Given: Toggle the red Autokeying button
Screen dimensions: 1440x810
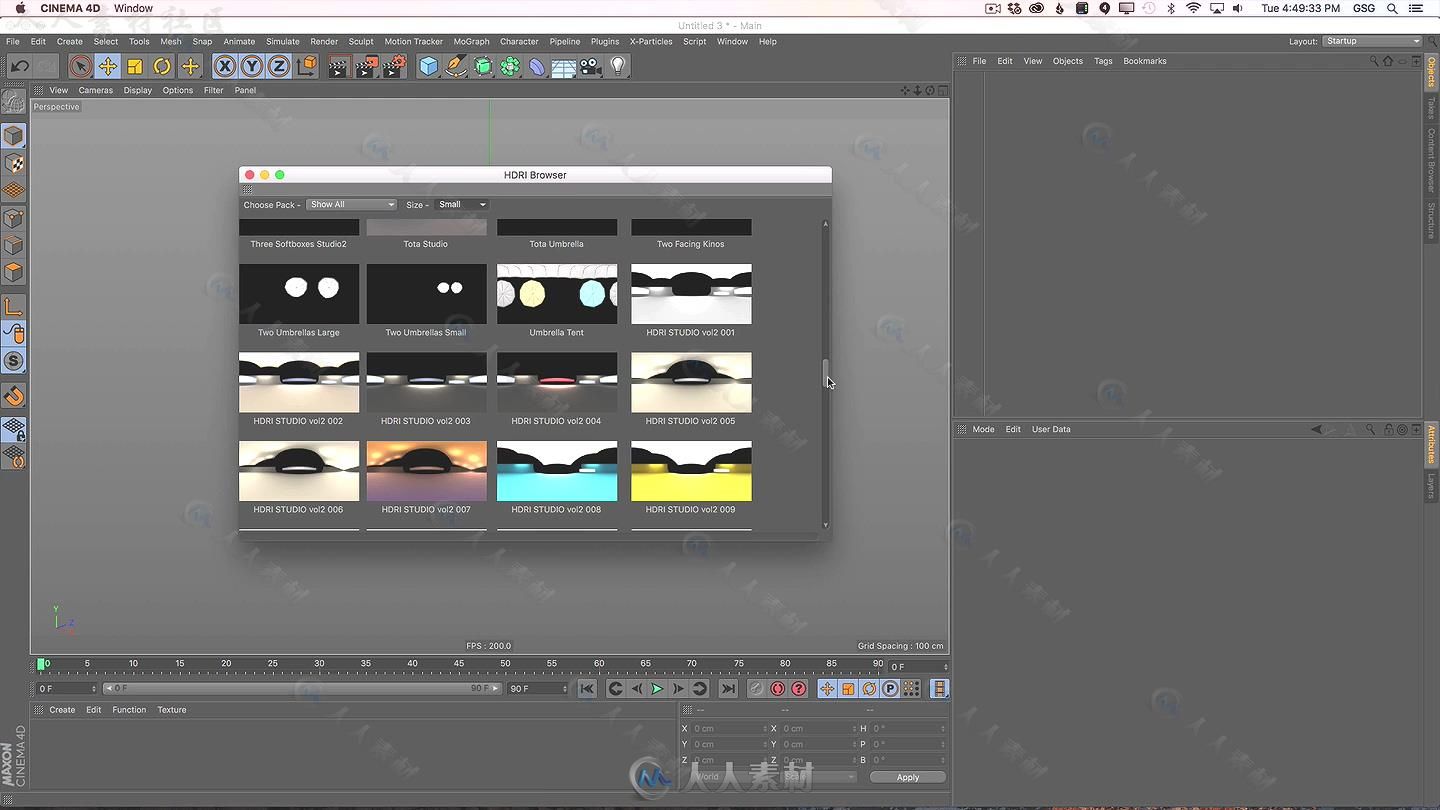Looking at the screenshot, I should tap(778, 689).
